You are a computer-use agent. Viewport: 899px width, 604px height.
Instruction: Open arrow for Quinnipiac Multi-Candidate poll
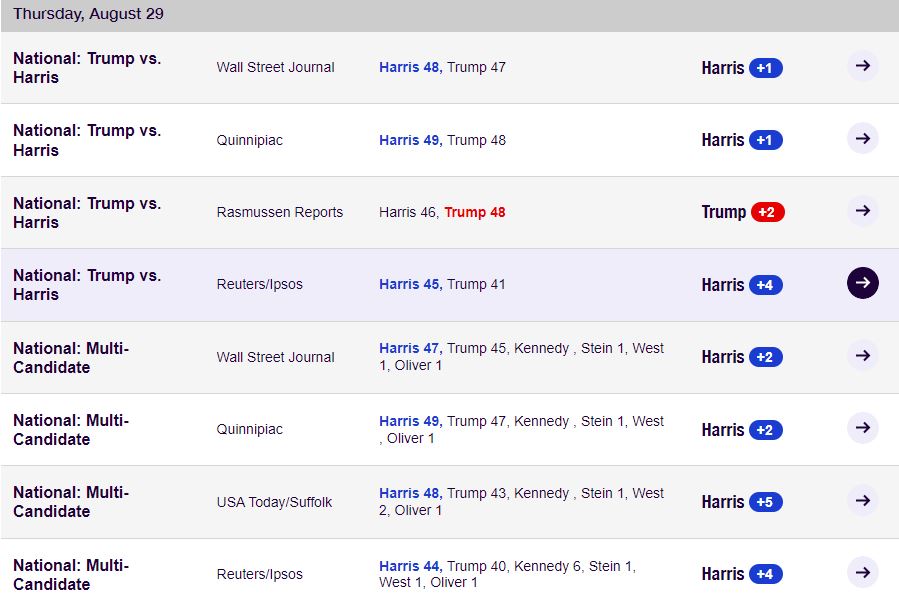click(x=862, y=428)
